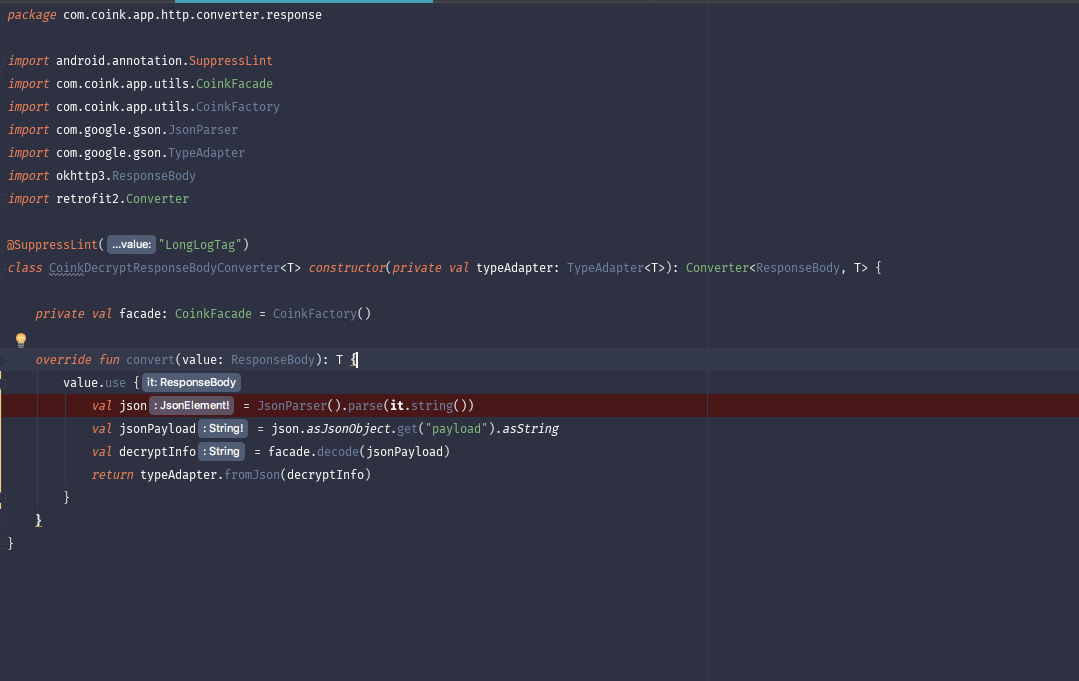Expand the collapsed "...value:" annotation fold
Viewport: 1079px width, 681px height.
[131, 244]
